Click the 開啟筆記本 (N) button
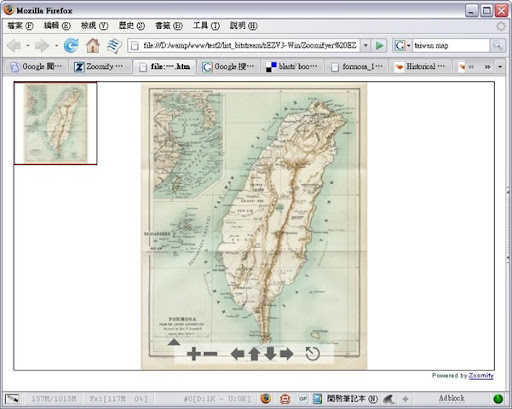This screenshot has width=512, height=409. click(x=352, y=399)
